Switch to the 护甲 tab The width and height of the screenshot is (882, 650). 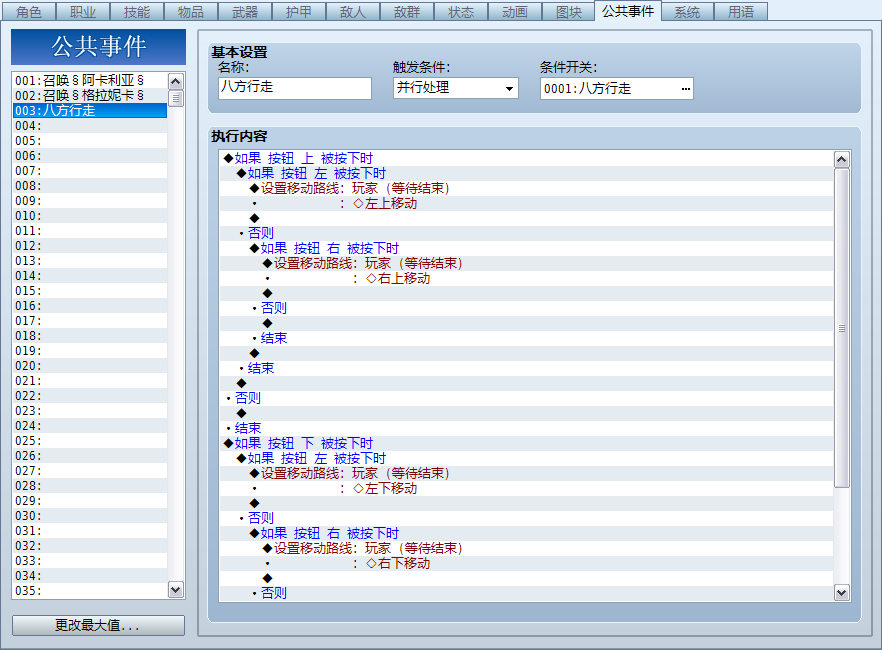pos(299,11)
